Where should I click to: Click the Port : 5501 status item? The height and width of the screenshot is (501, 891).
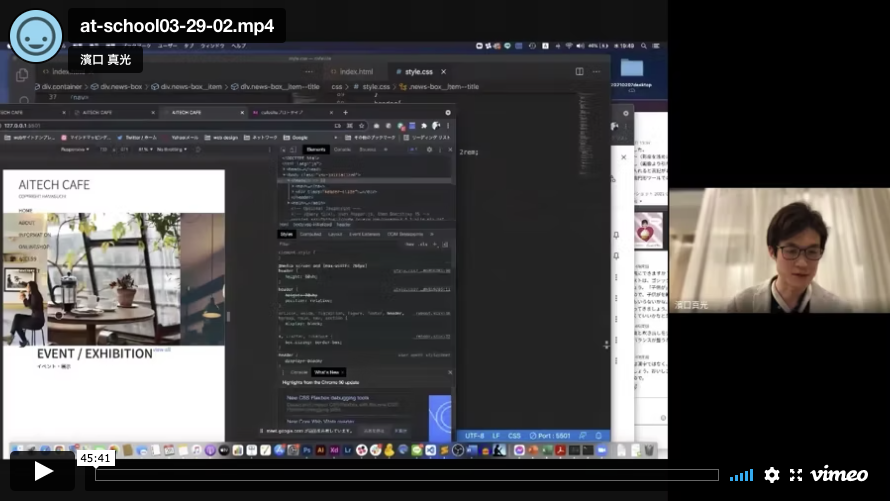point(549,436)
